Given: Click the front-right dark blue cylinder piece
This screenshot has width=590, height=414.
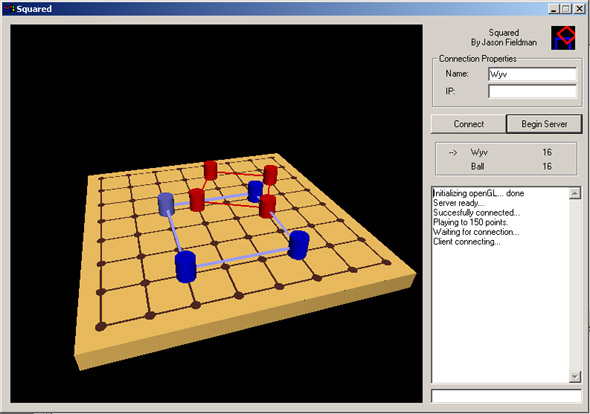Looking at the screenshot, I should coord(299,245).
